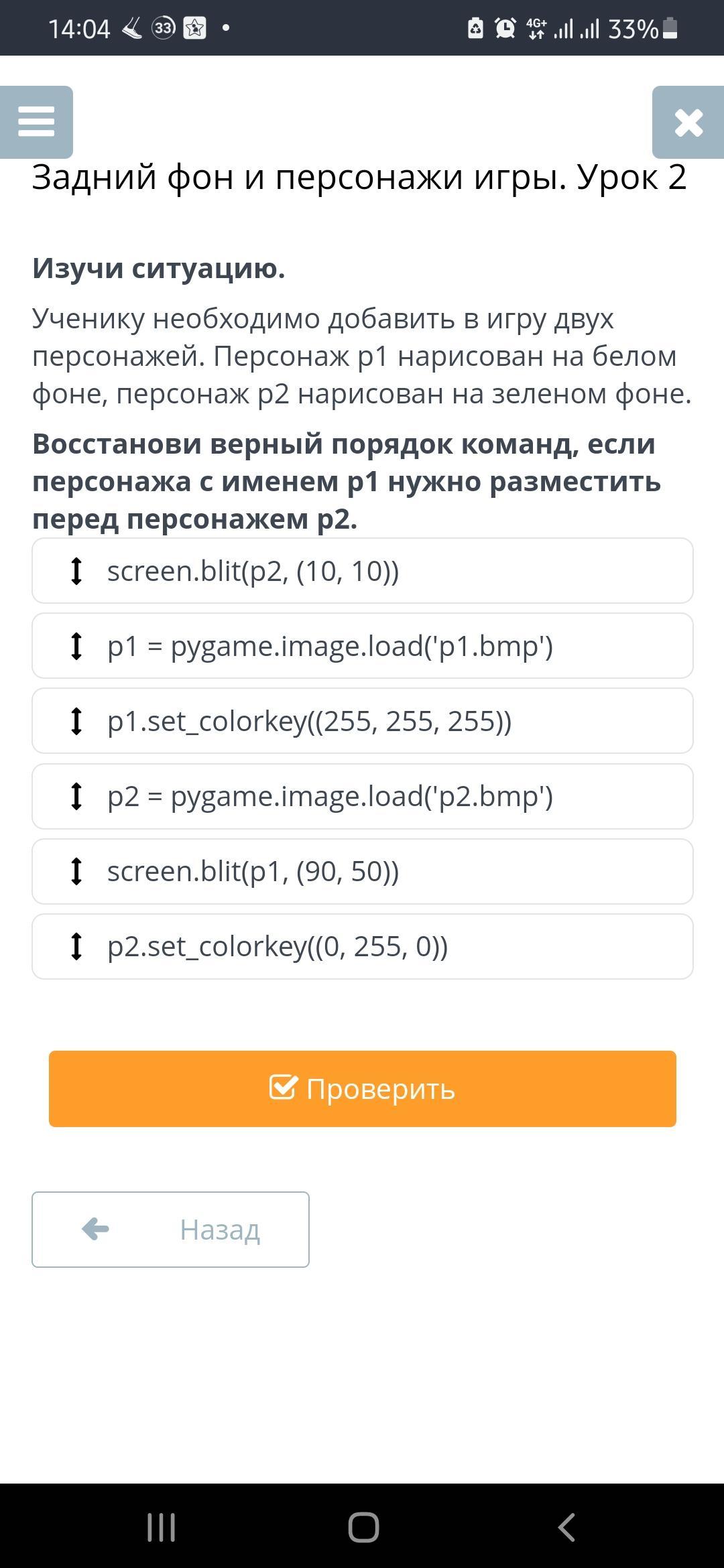Tap the left arrow icon in Назад button
The width and height of the screenshot is (724, 1568).
click(x=95, y=1229)
